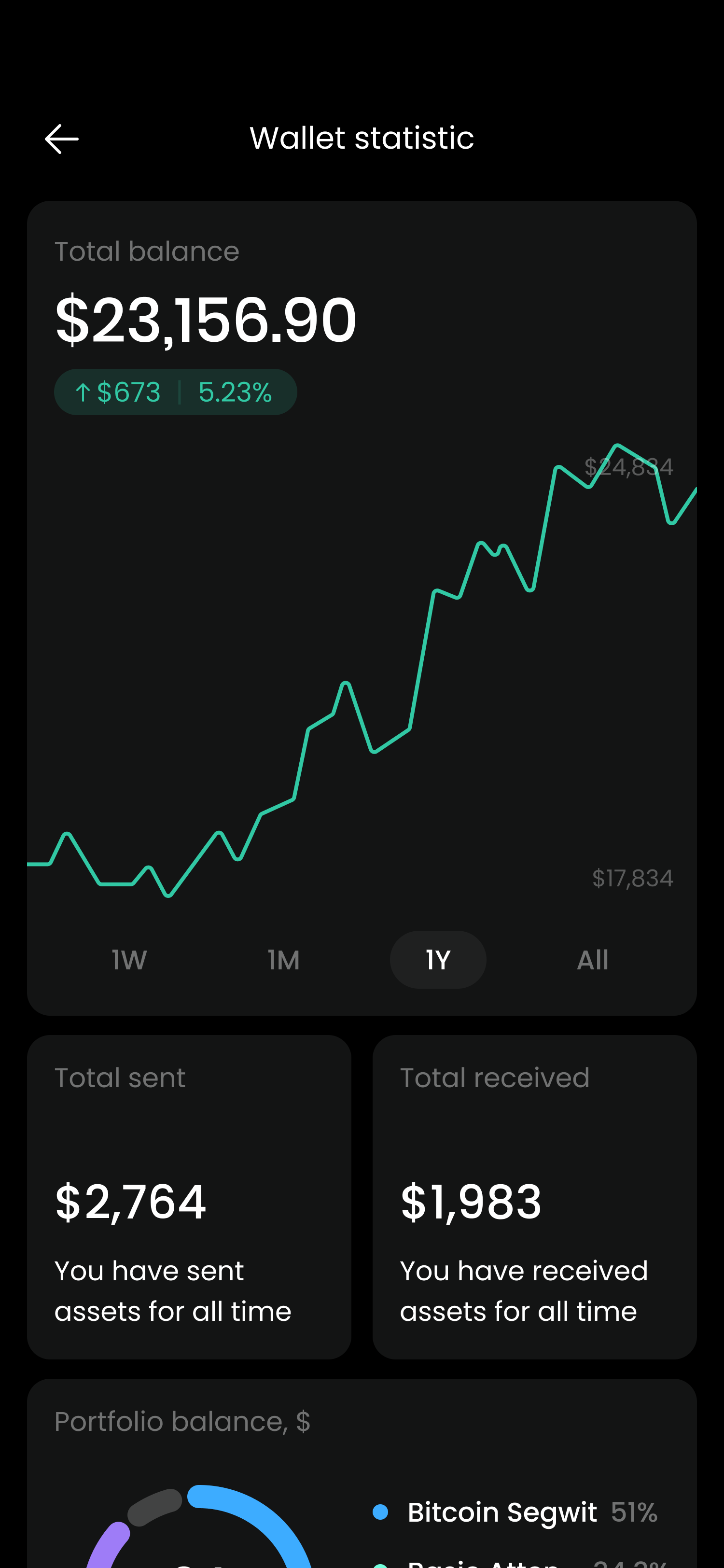Open the Total received card
The image size is (724, 1568).
(x=534, y=1196)
